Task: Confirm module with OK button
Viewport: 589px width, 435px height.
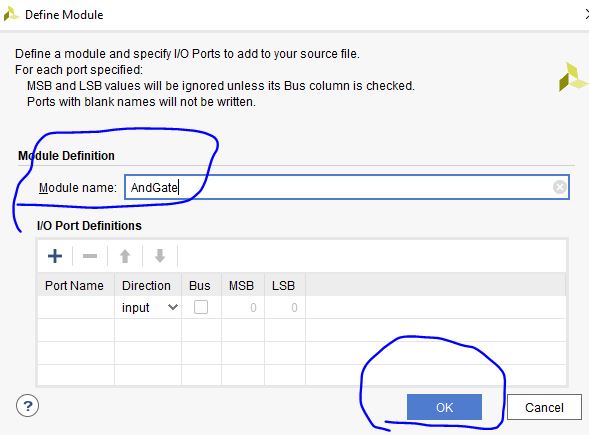Action: [x=444, y=407]
